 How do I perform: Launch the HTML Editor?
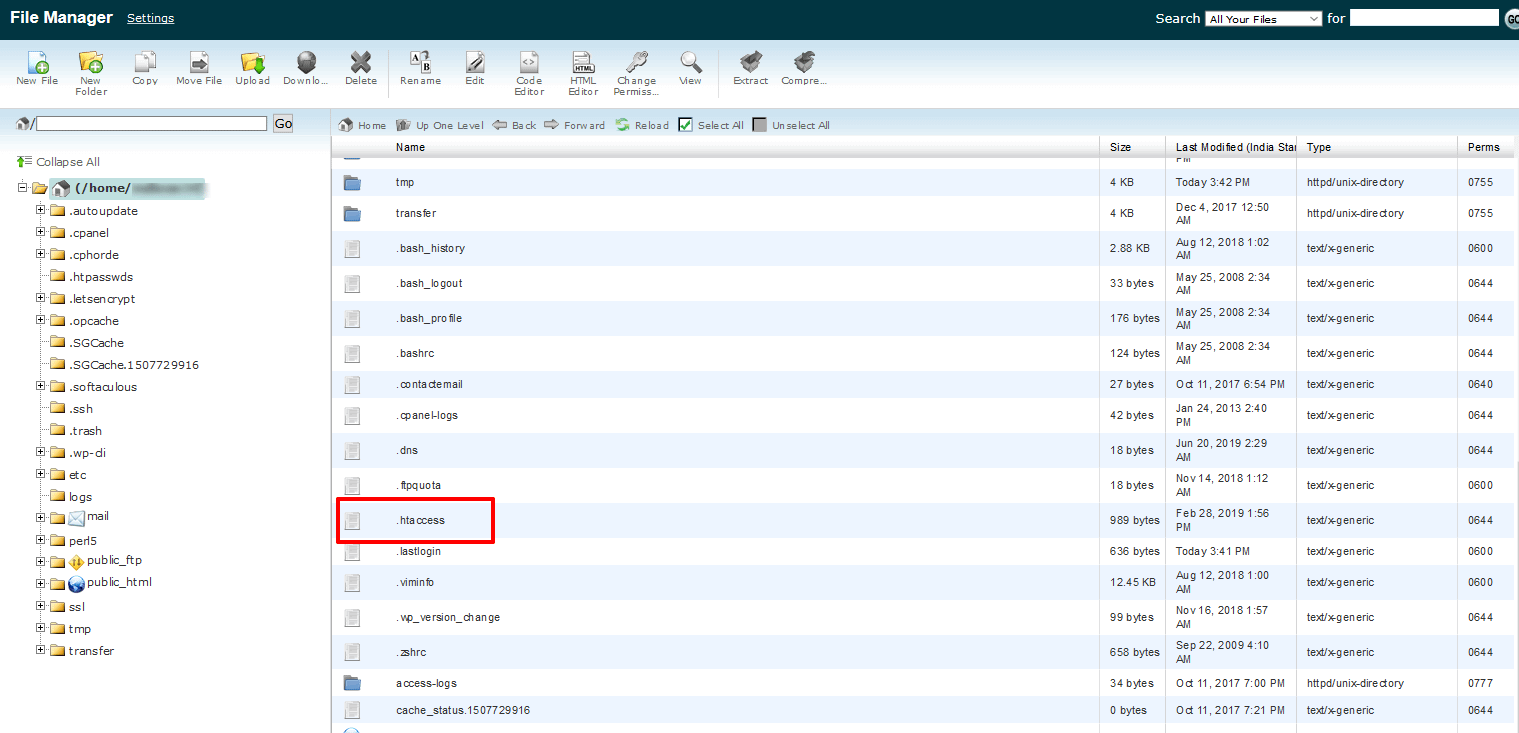(x=583, y=62)
